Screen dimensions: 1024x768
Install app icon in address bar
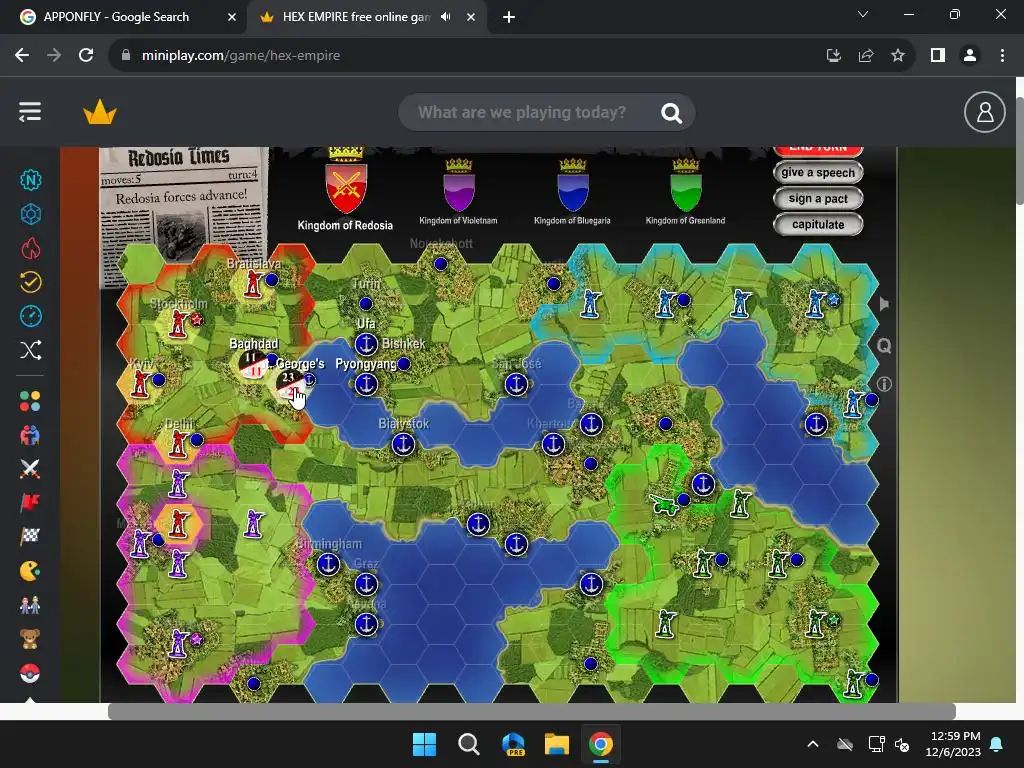(834, 56)
